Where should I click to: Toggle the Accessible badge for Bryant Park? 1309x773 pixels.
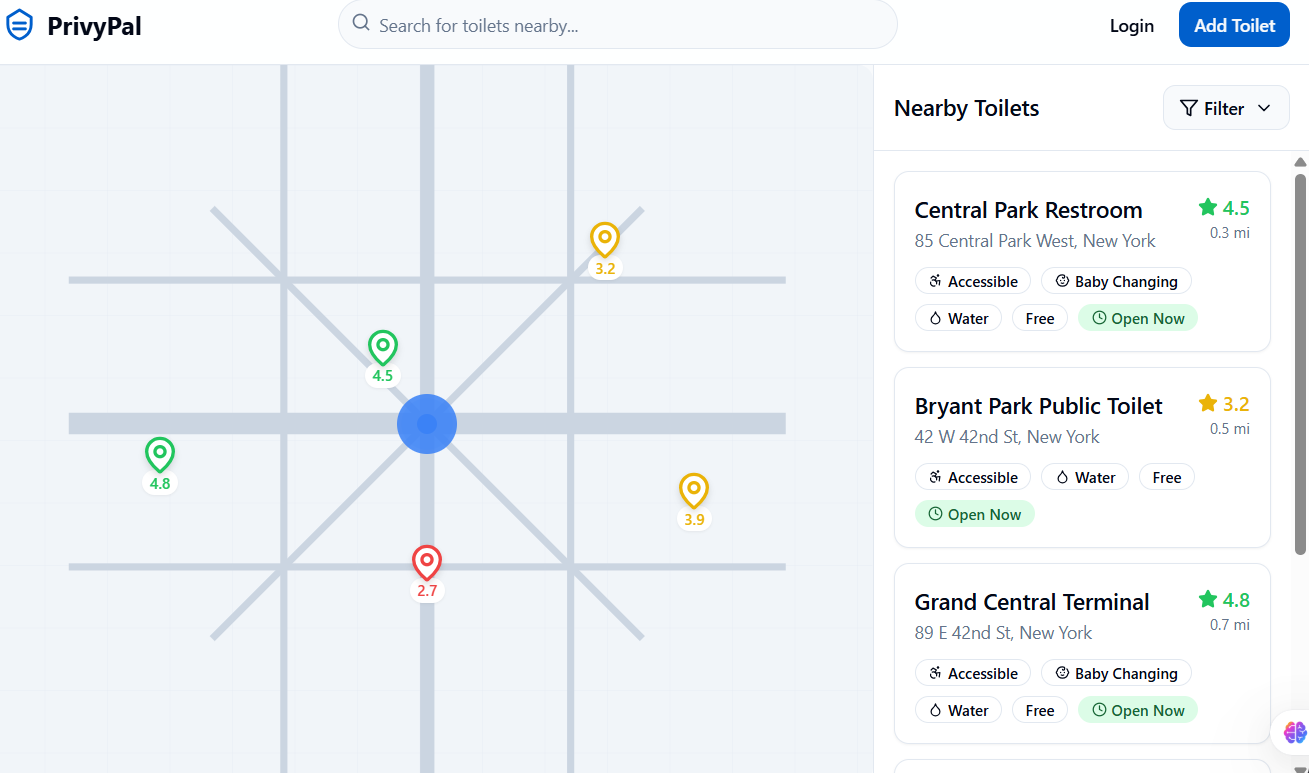pyautogui.click(x=972, y=477)
